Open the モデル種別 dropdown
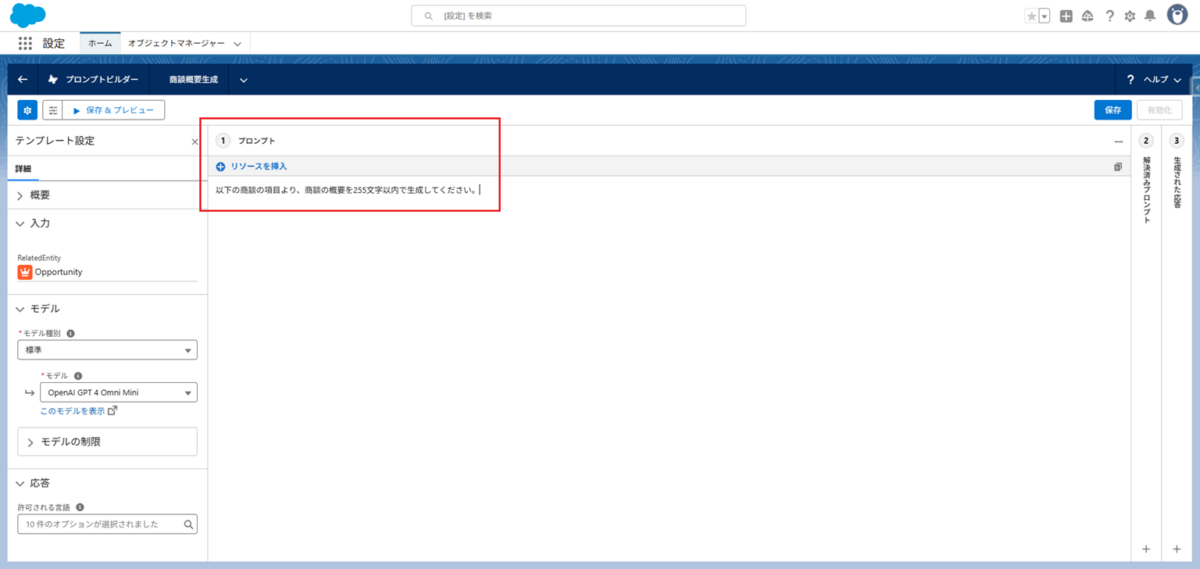Image resolution: width=1200 pixels, height=569 pixels. coord(107,350)
